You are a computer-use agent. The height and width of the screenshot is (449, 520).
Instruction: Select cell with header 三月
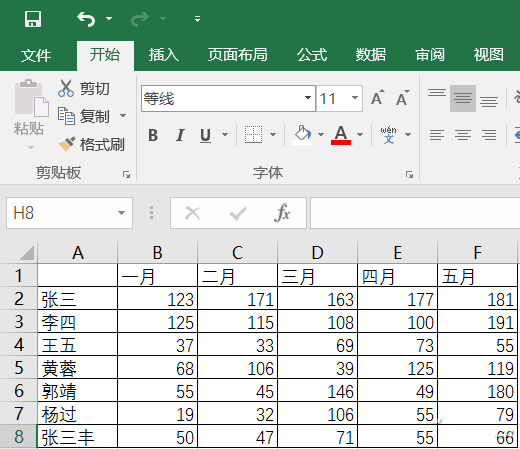coord(317,275)
